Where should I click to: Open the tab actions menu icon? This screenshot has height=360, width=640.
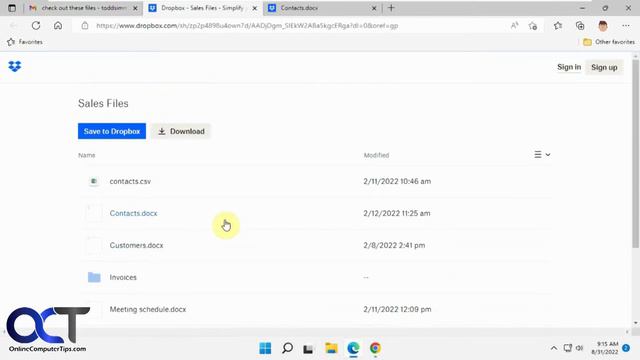pos(12,8)
